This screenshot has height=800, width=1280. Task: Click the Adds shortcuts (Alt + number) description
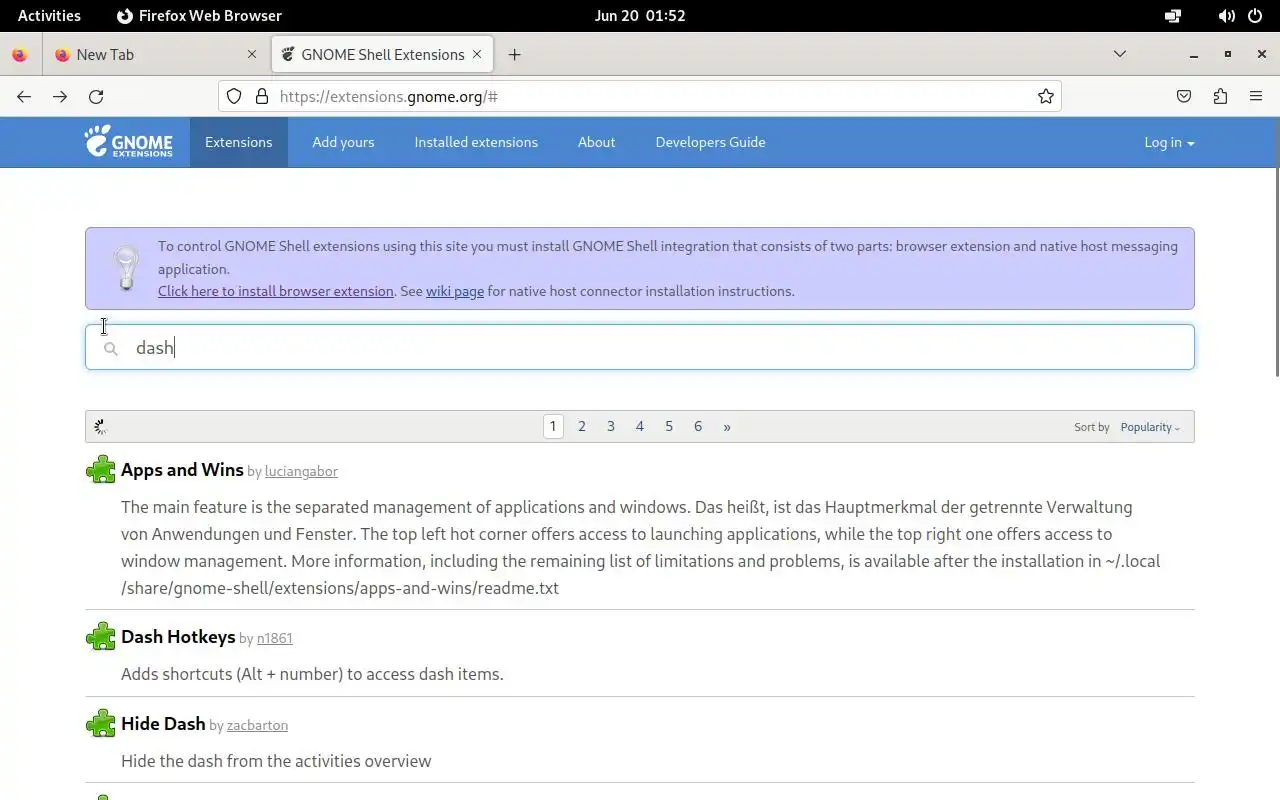(x=312, y=674)
